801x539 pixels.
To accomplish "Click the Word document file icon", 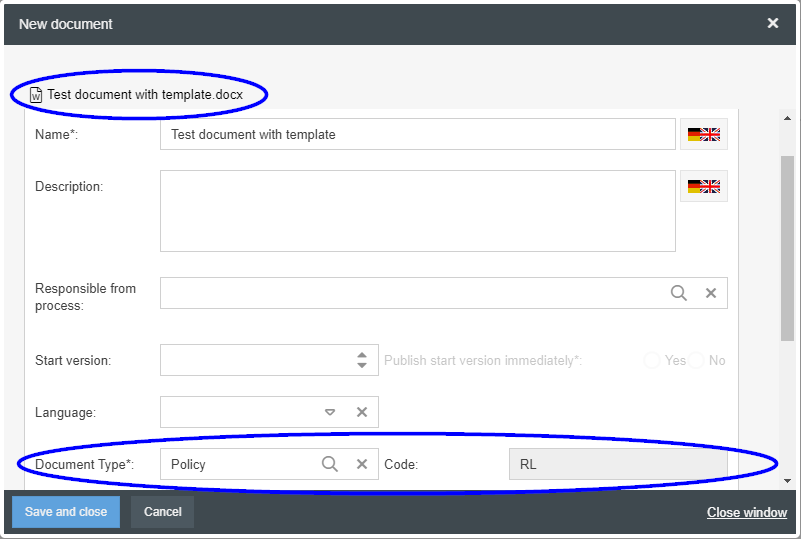I will tap(36, 95).
